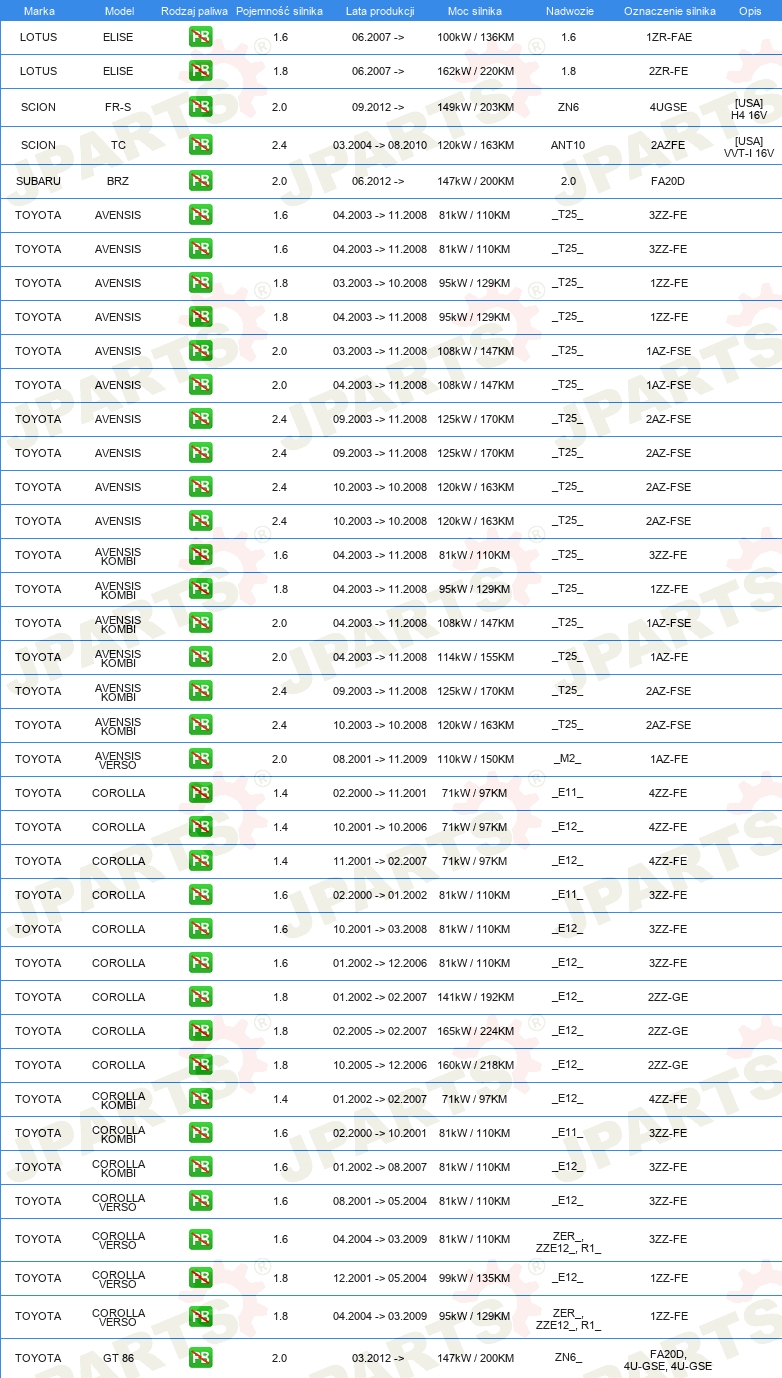Click the 'FA20D, 4U-GSE, 4U-GSE' engine cell
This screenshot has height=1378, width=782.
(668, 1359)
